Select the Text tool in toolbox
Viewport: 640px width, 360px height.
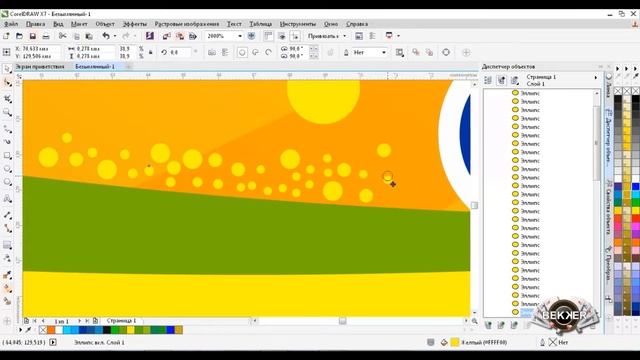pos(7,199)
